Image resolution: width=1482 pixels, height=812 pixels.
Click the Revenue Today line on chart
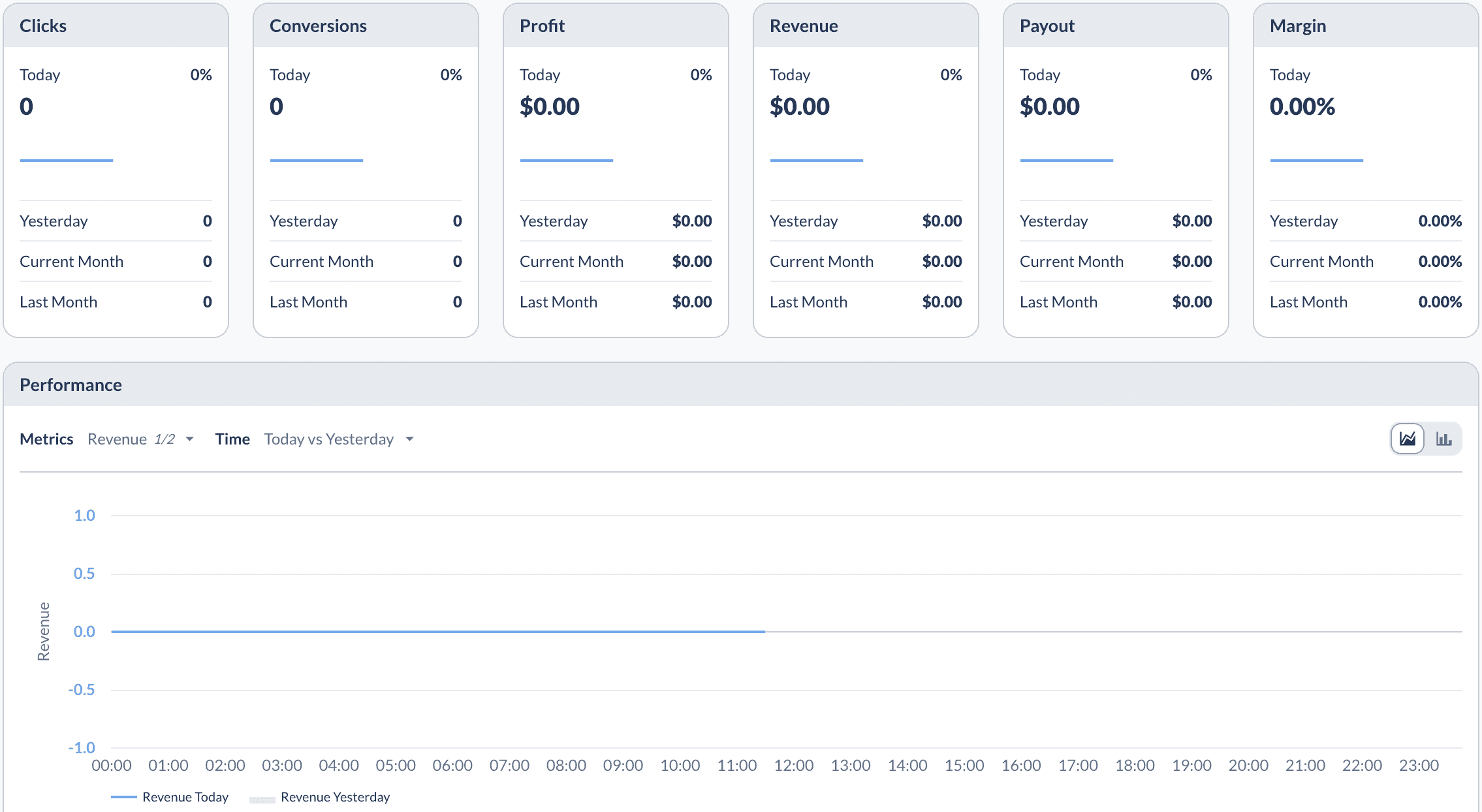[437, 631]
